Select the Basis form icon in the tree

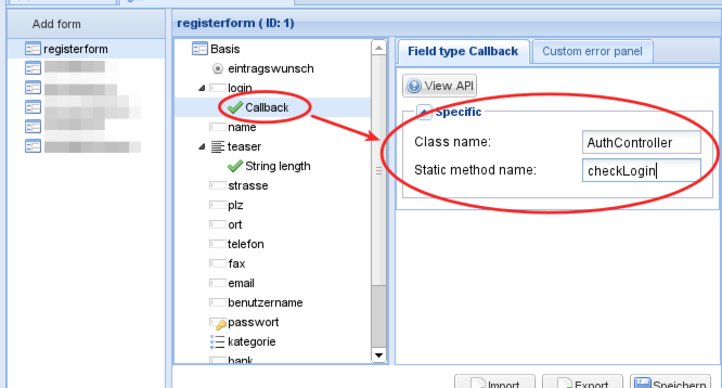[x=200, y=49]
